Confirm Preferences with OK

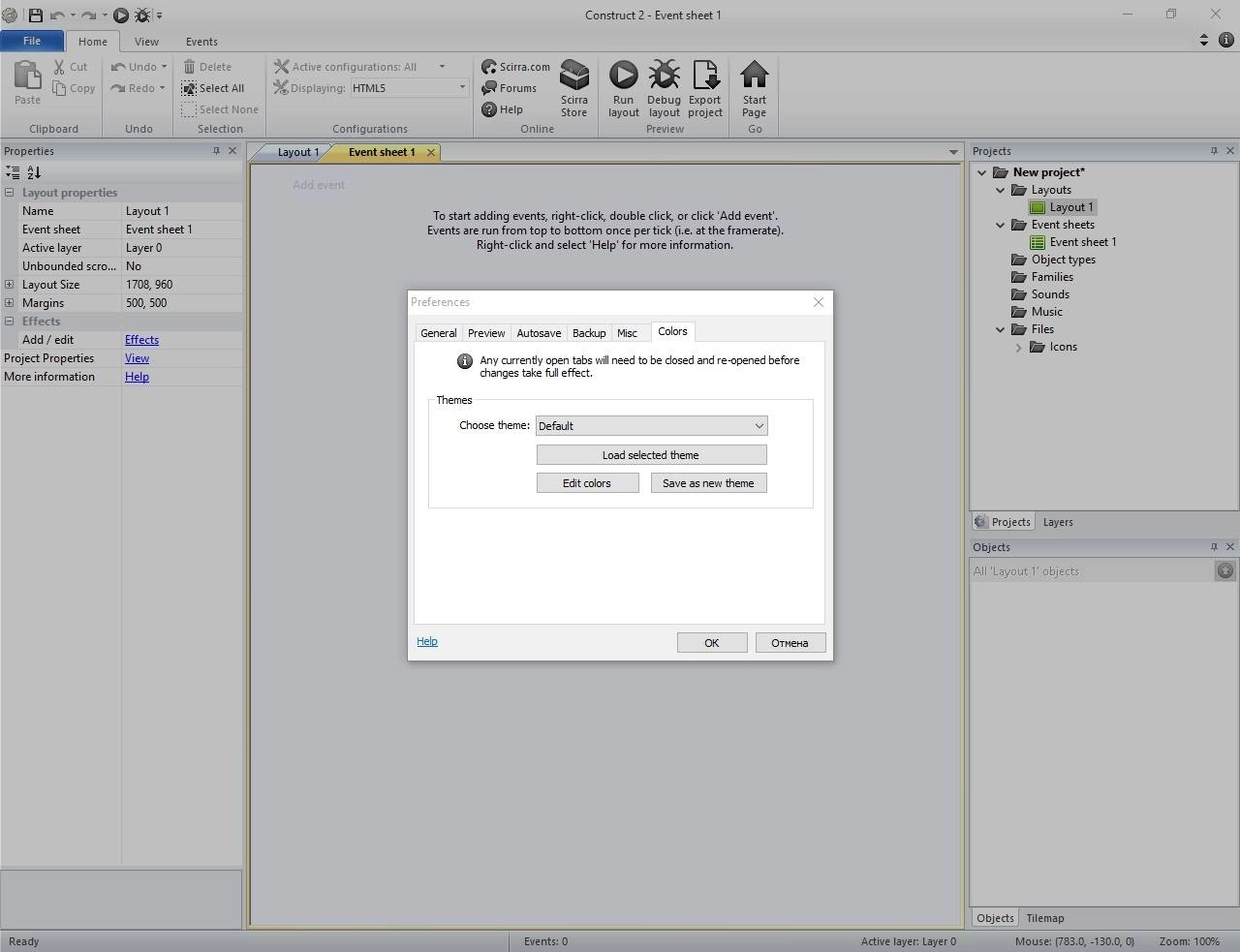pos(712,643)
